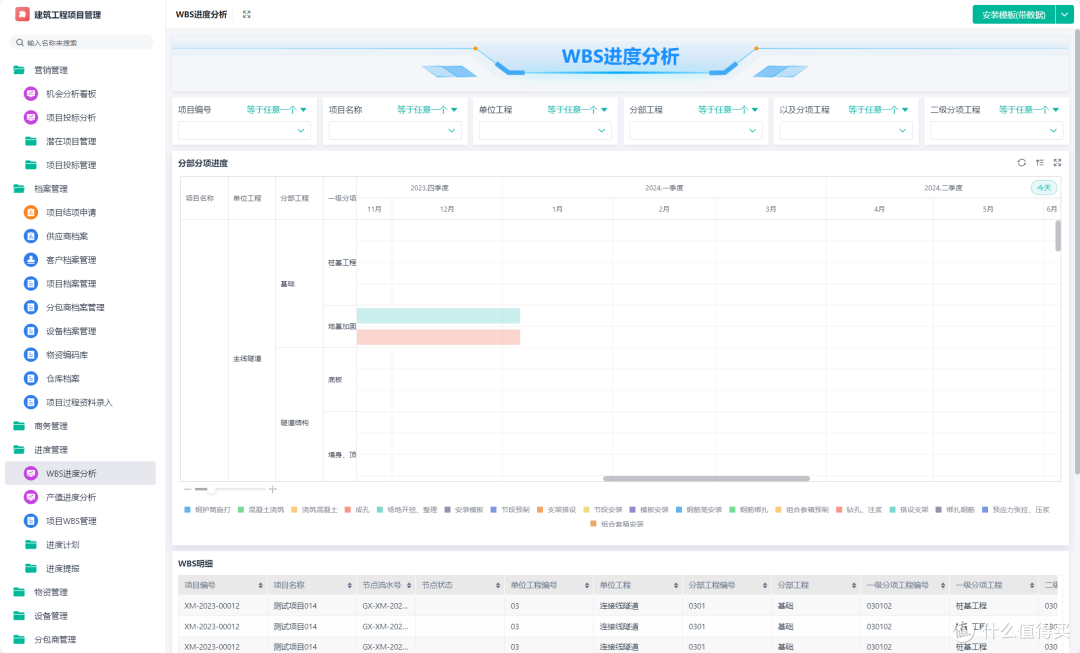Image resolution: width=1080 pixels, height=653 pixels.
Task: Open 项目投标分析 in the sidebar
Action: pos(71,118)
